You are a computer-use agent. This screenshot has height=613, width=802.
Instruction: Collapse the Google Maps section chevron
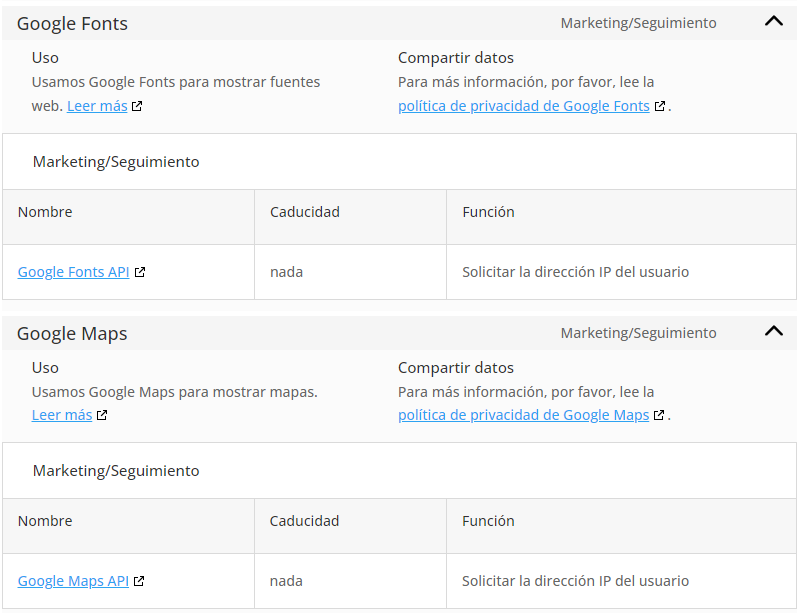click(773, 331)
